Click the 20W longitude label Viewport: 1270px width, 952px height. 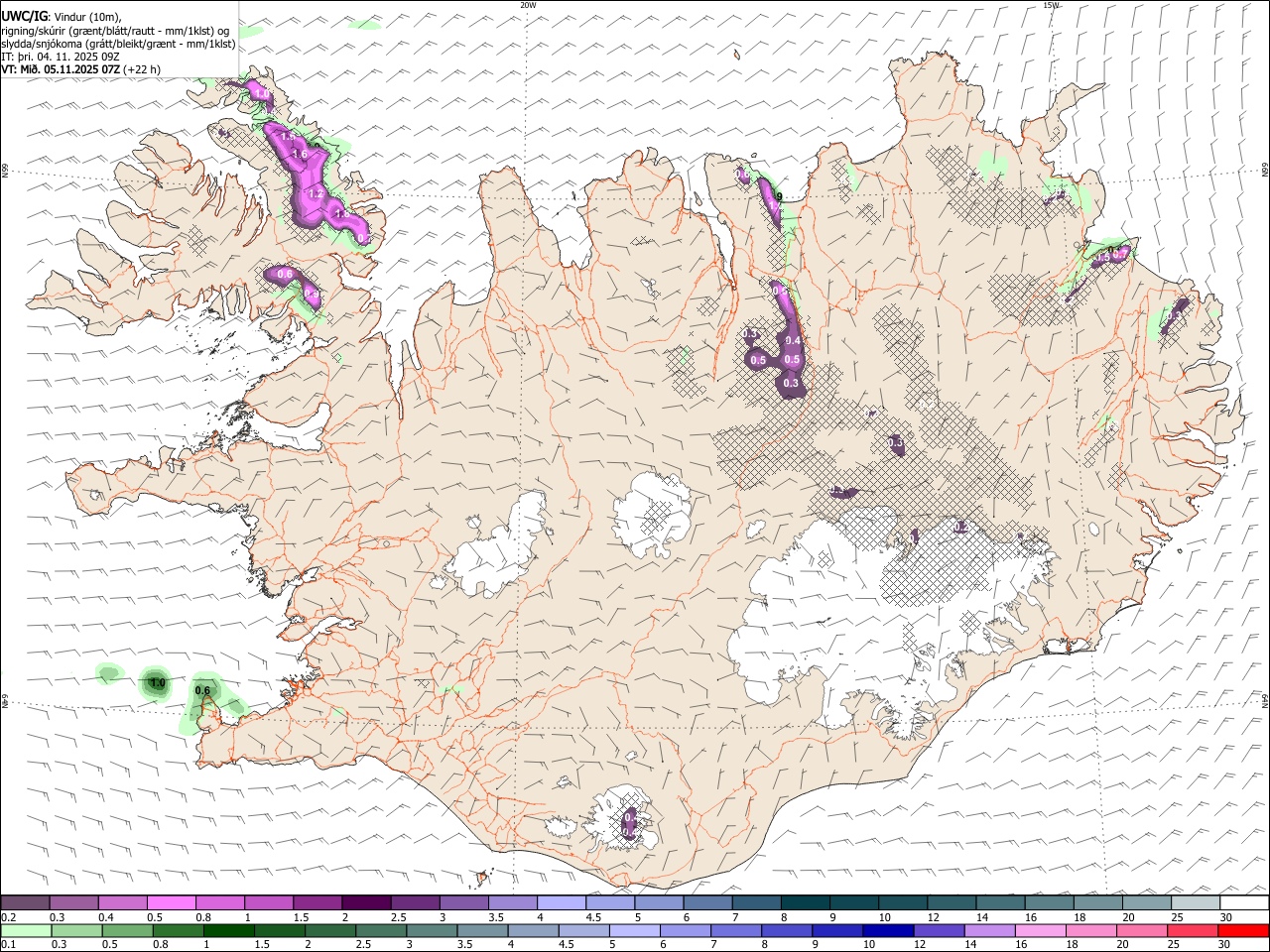pos(528,5)
